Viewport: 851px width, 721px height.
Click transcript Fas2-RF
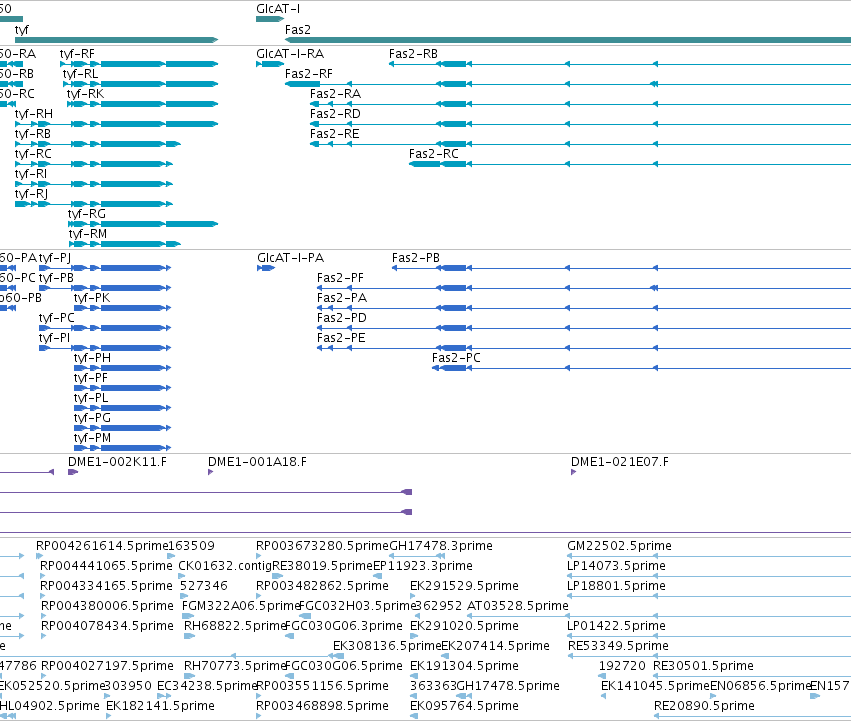pos(568,84)
